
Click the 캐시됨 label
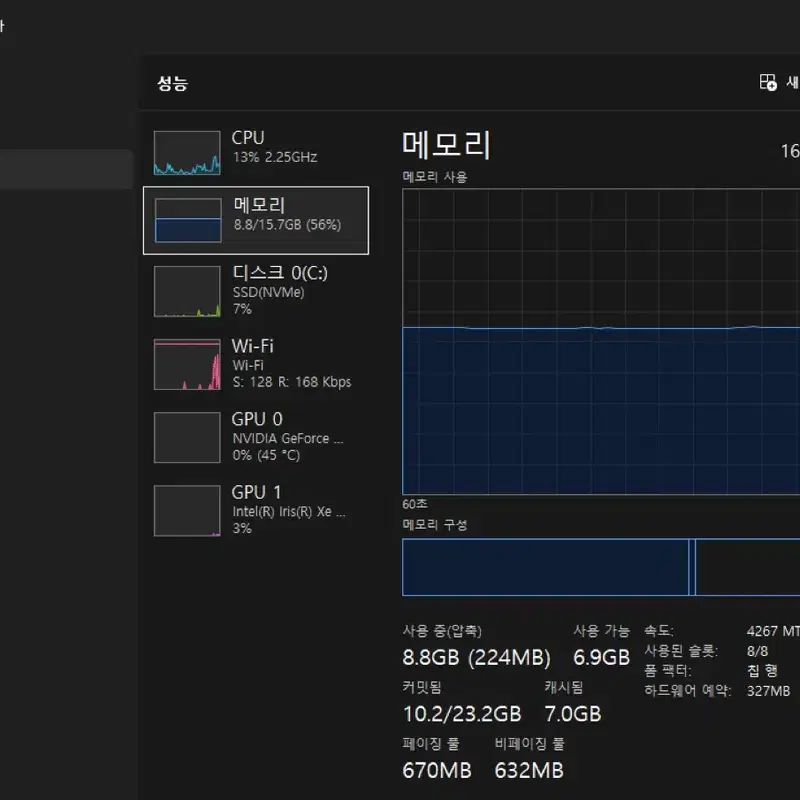pyautogui.click(x=564, y=687)
